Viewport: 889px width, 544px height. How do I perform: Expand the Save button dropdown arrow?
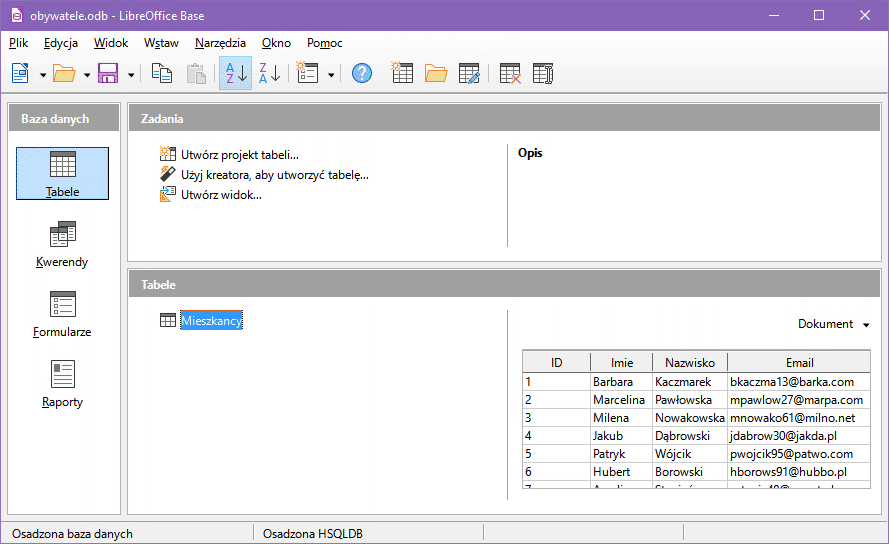point(131,75)
